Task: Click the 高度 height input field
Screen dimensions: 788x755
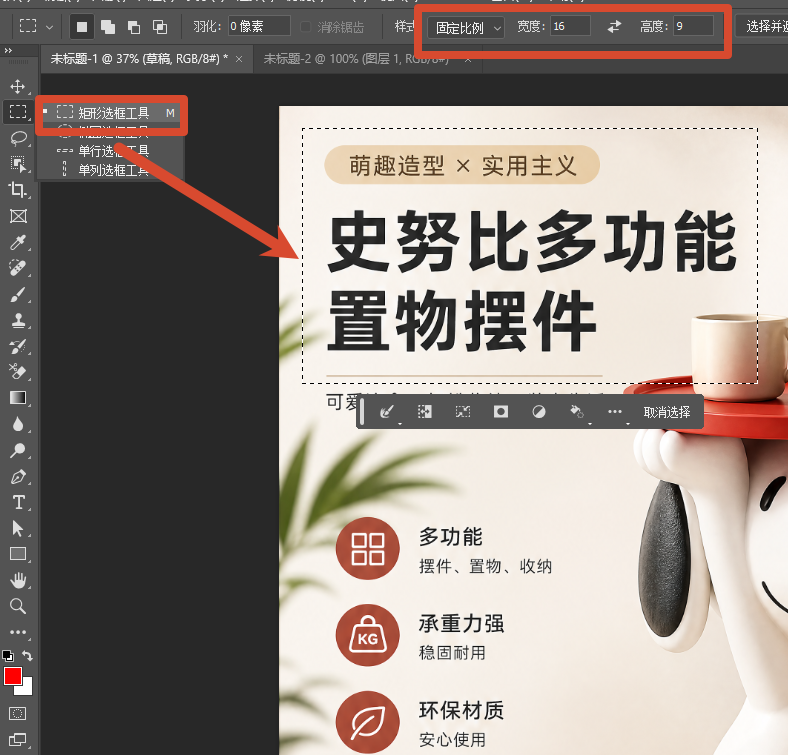Action: click(x=694, y=26)
